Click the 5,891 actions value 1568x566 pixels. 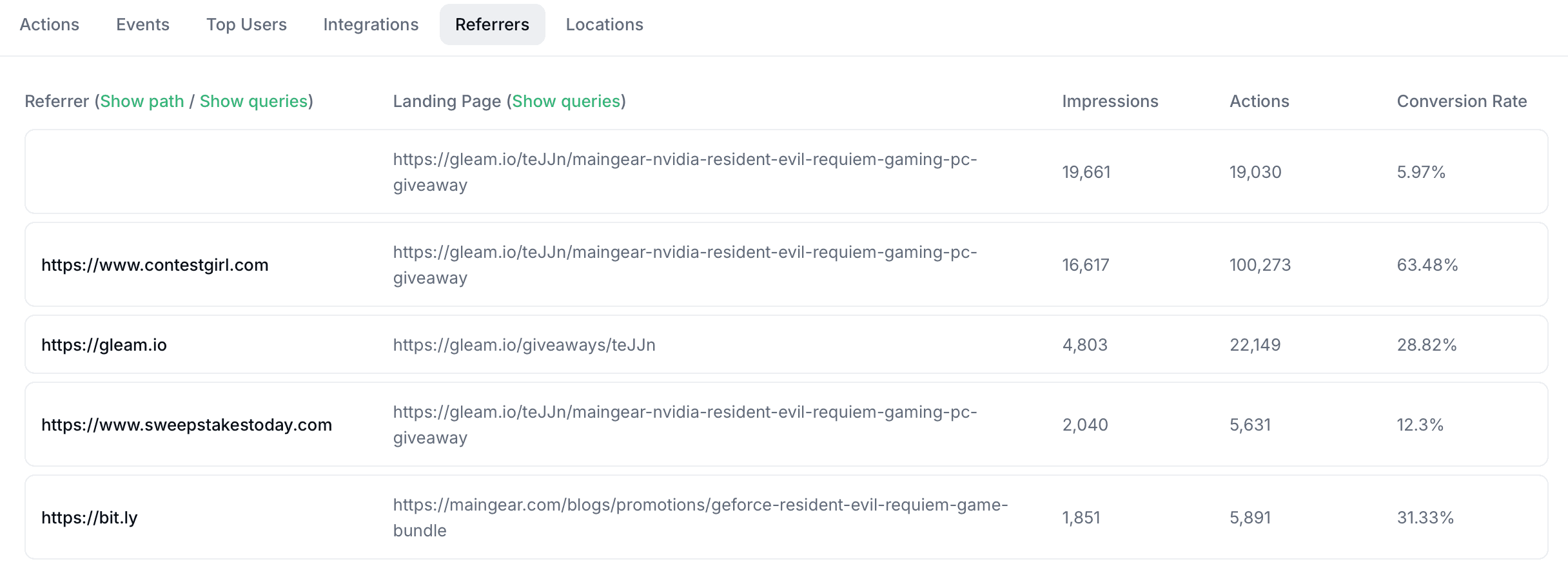coord(1250,518)
